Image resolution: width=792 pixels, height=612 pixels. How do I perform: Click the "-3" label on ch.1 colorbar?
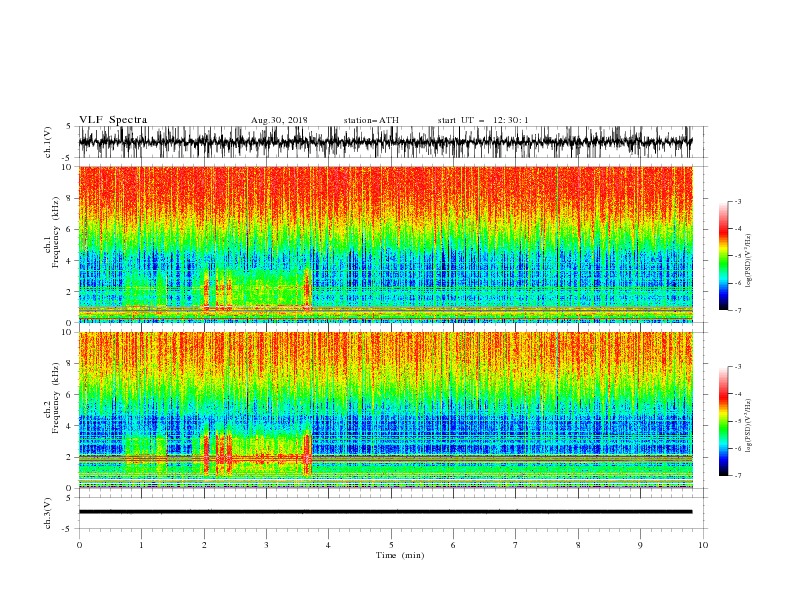point(737,201)
